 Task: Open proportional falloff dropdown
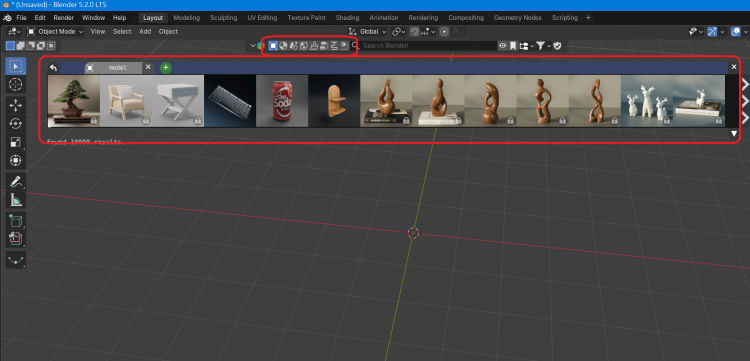click(x=458, y=32)
